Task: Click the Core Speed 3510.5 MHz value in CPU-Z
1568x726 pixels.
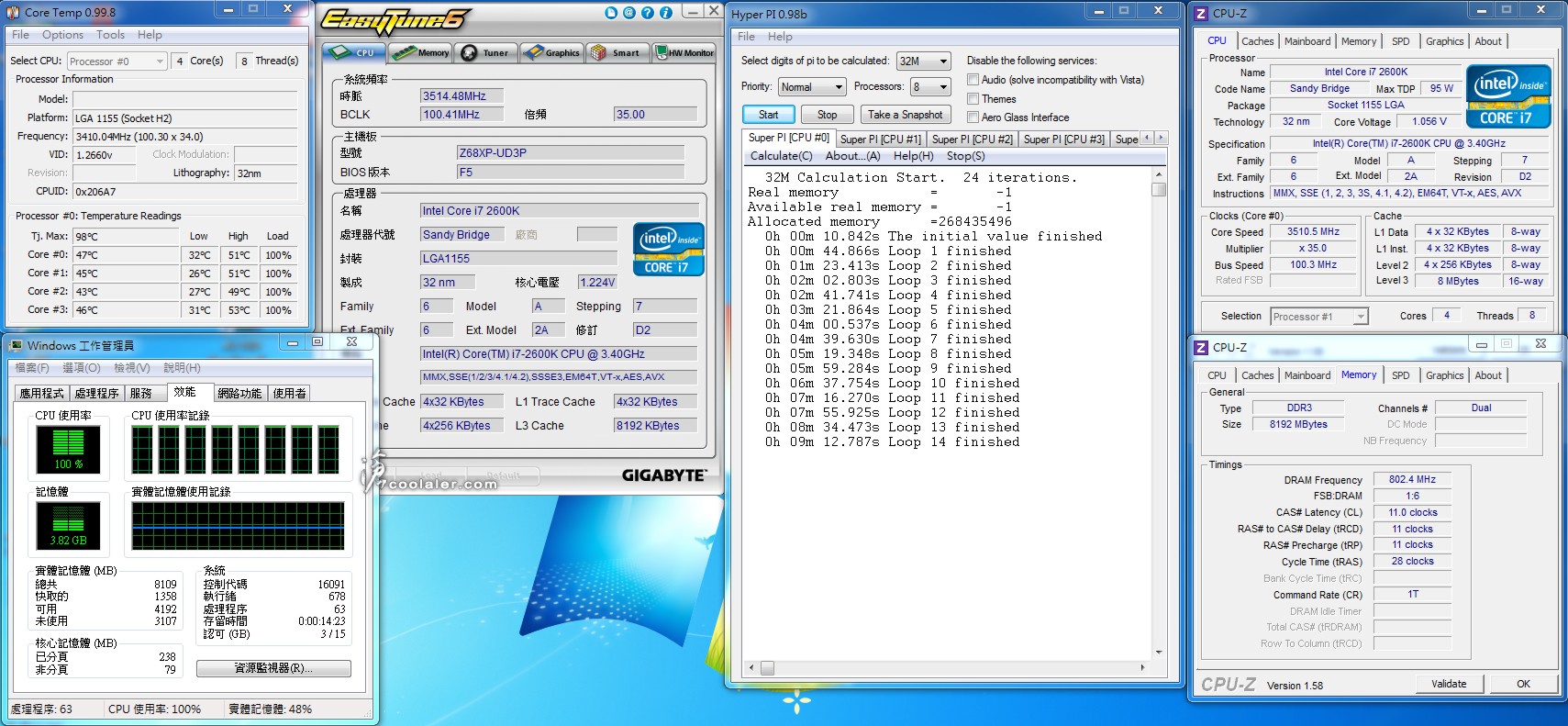Action: coord(1313,232)
